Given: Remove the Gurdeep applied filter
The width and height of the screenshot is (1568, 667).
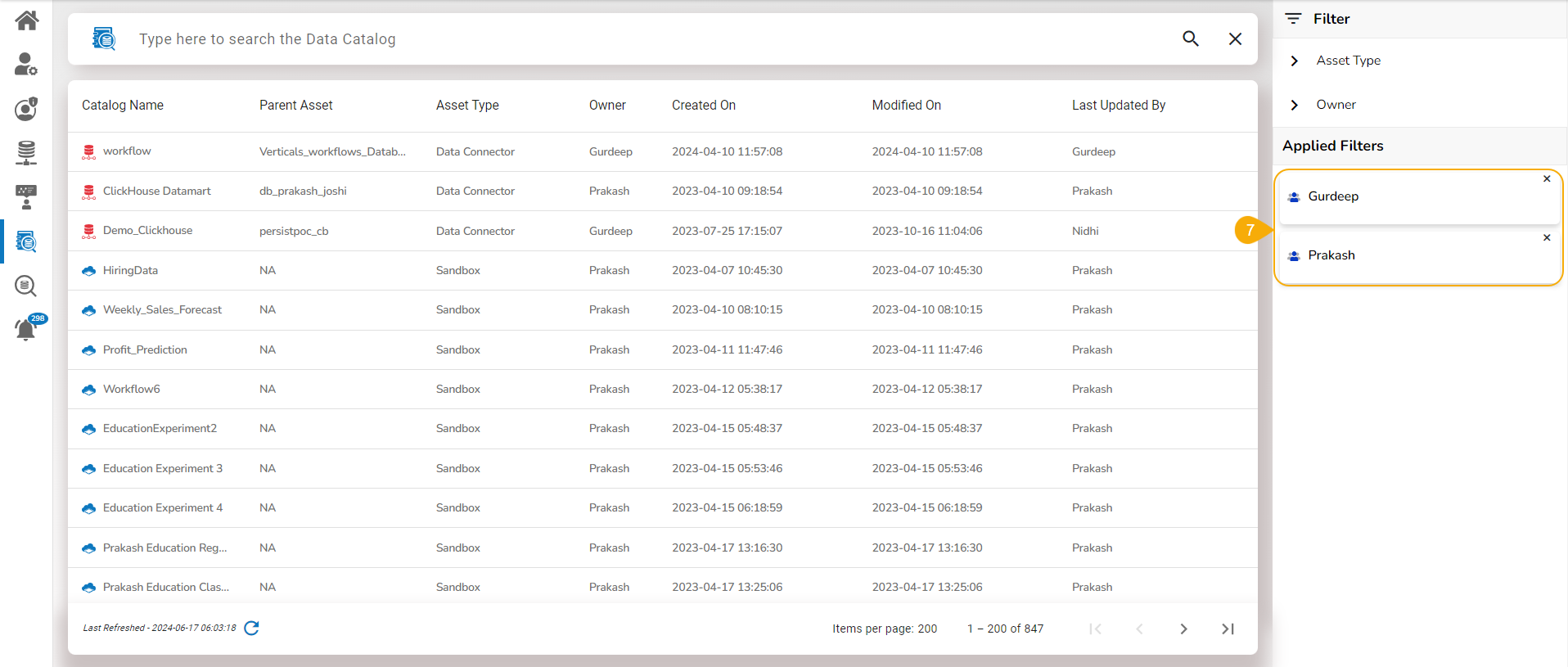Looking at the screenshot, I should 1547,178.
